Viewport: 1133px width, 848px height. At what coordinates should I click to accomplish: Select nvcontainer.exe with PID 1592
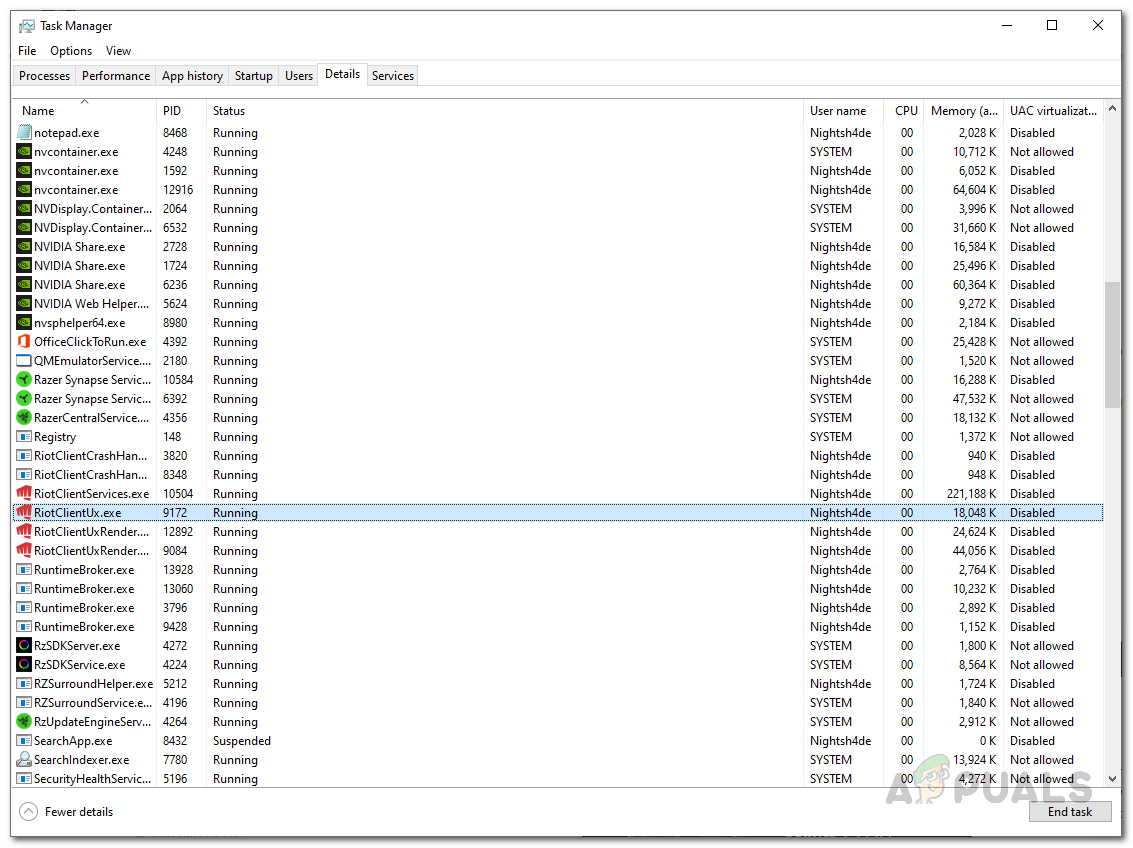pyautogui.click(x=76, y=170)
